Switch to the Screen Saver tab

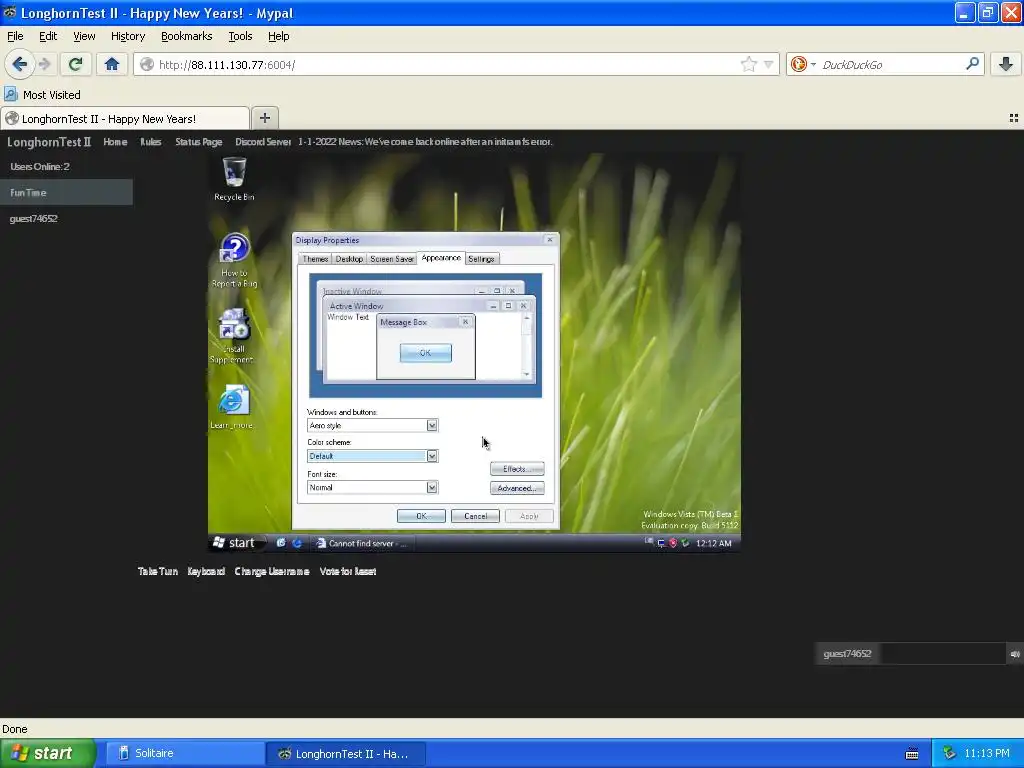coord(392,259)
